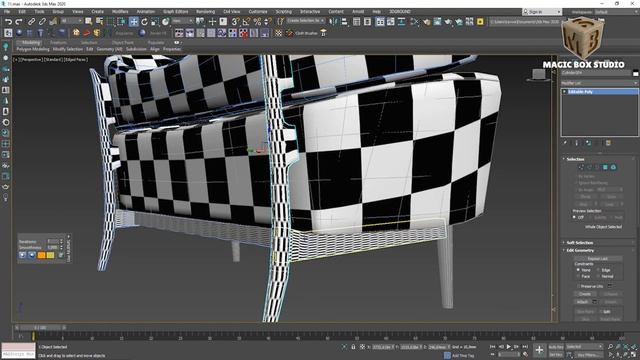Open the reference coordinate system dropdown
Screen dimensions: 640x360
click(x=182, y=21)
